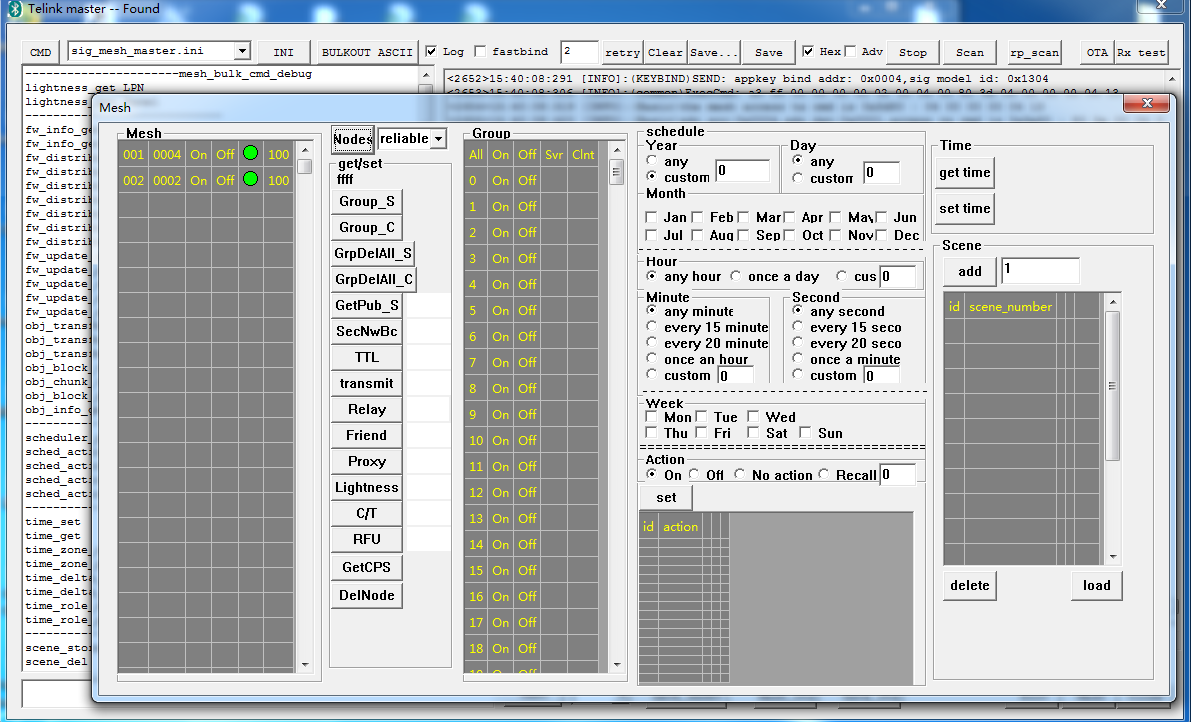Click the scene load button
This screenshot has width=1191, height=722.
pyautogui.click(x=1097, y=586)
